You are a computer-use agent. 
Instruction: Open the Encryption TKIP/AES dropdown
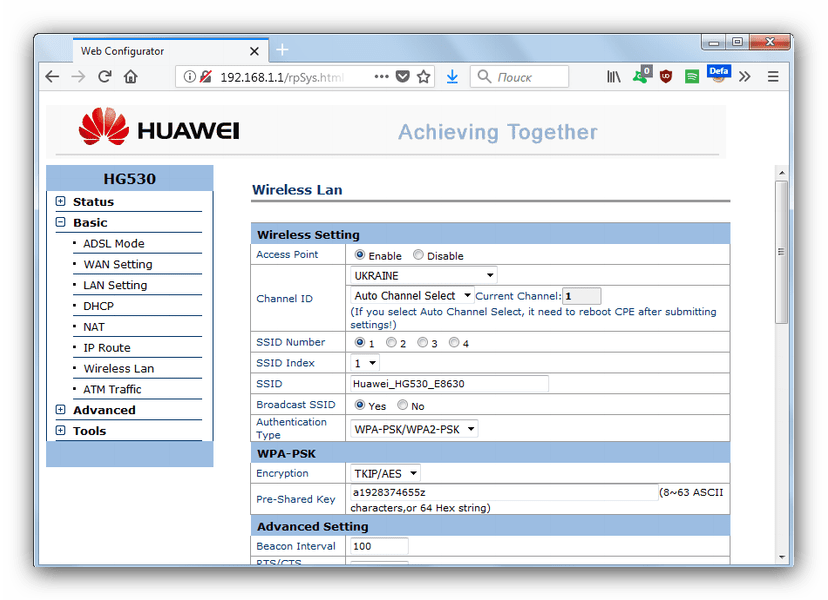[x=385, y=473]
